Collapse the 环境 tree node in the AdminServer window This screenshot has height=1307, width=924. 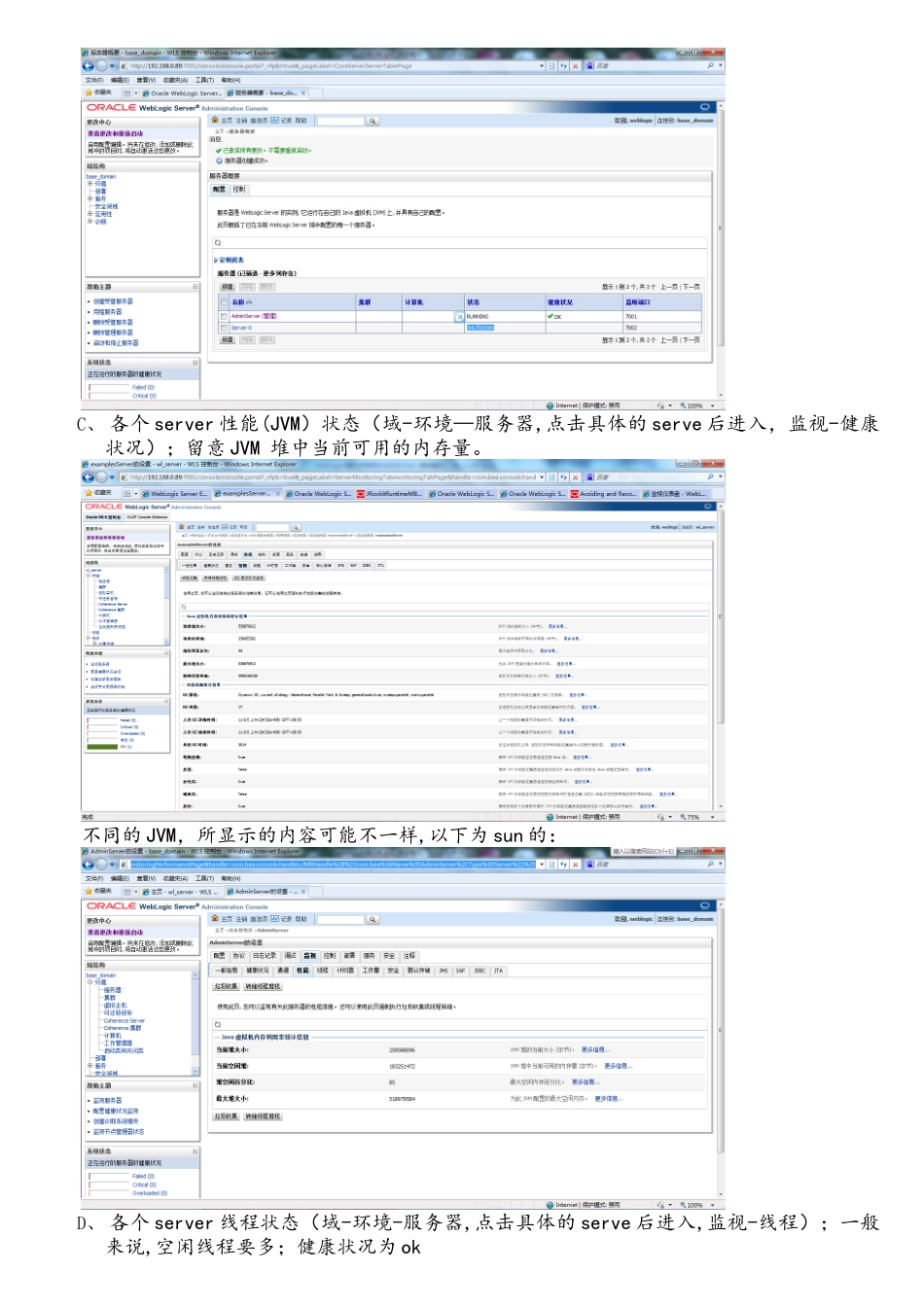point(90,982)
